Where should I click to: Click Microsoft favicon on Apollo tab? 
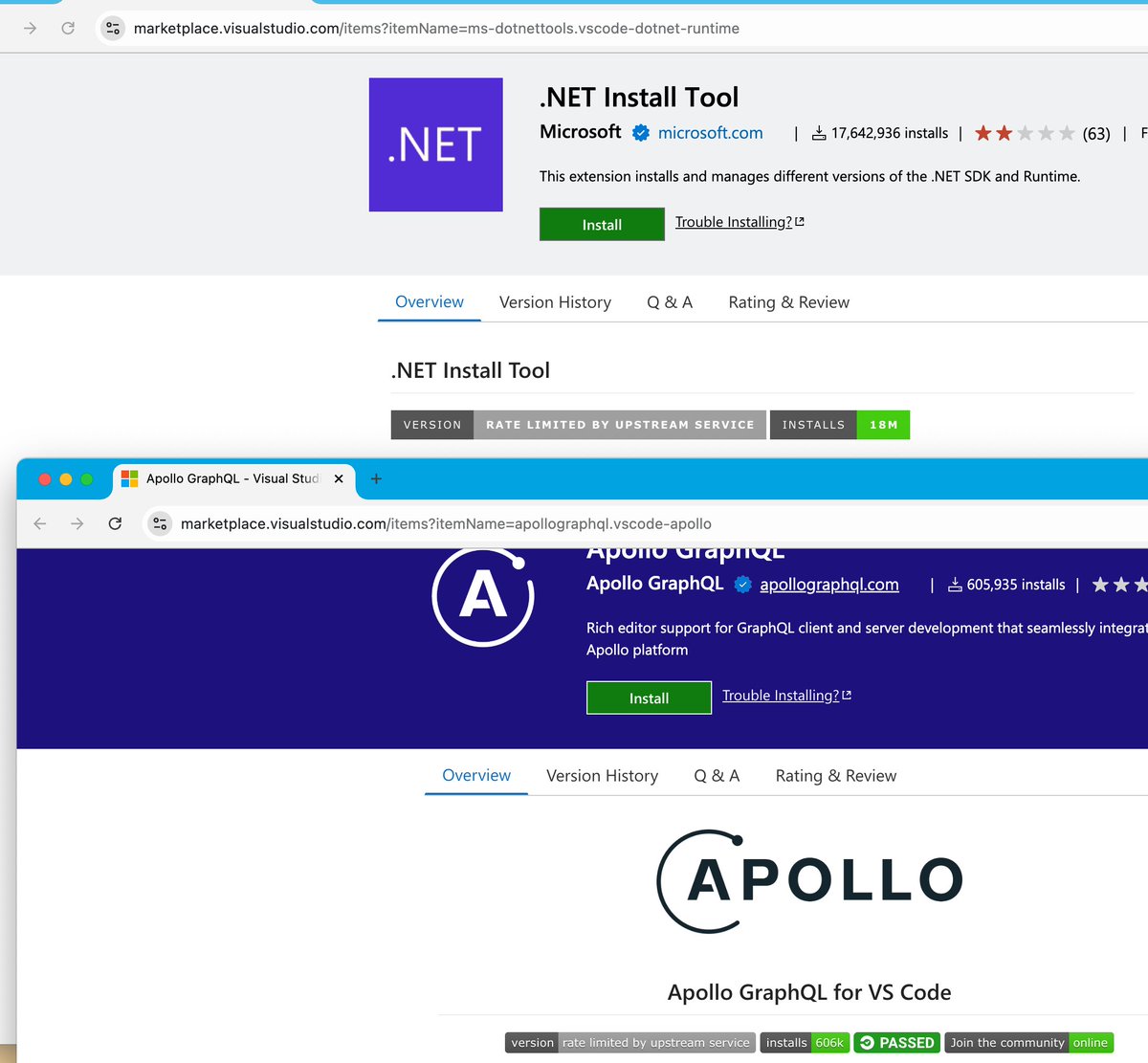[130, 478]
